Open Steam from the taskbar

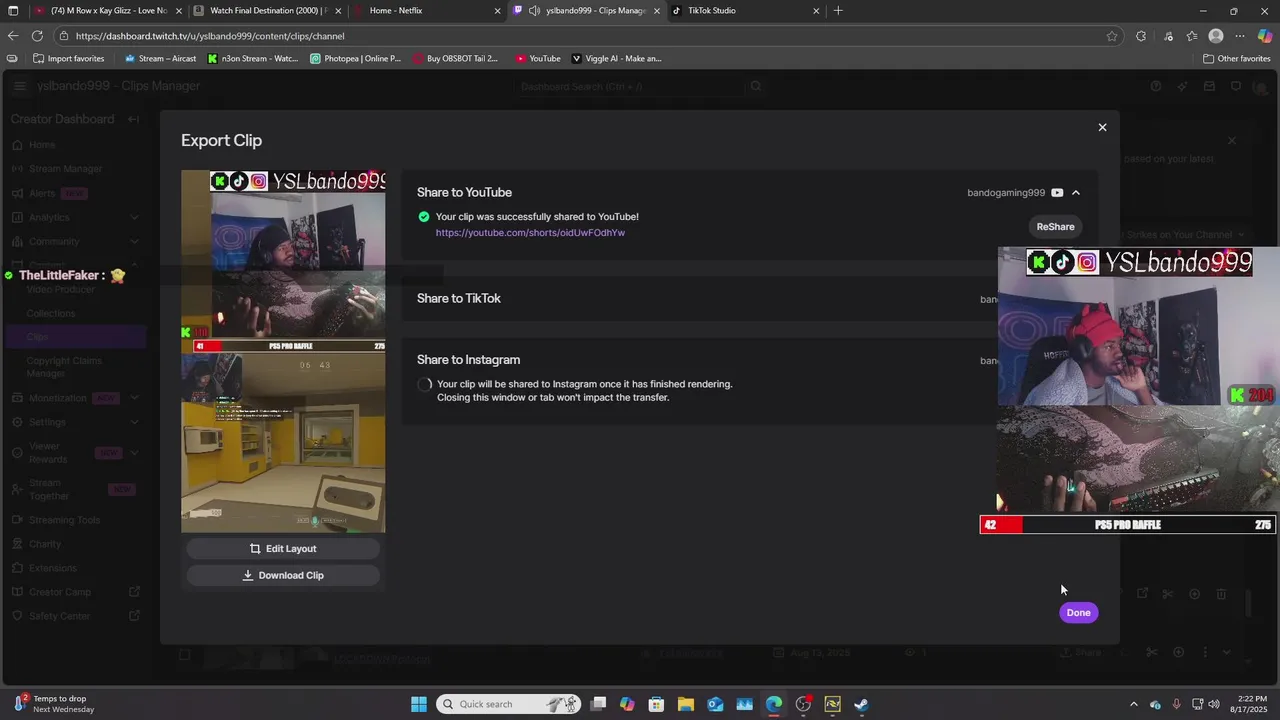[862, 704]
